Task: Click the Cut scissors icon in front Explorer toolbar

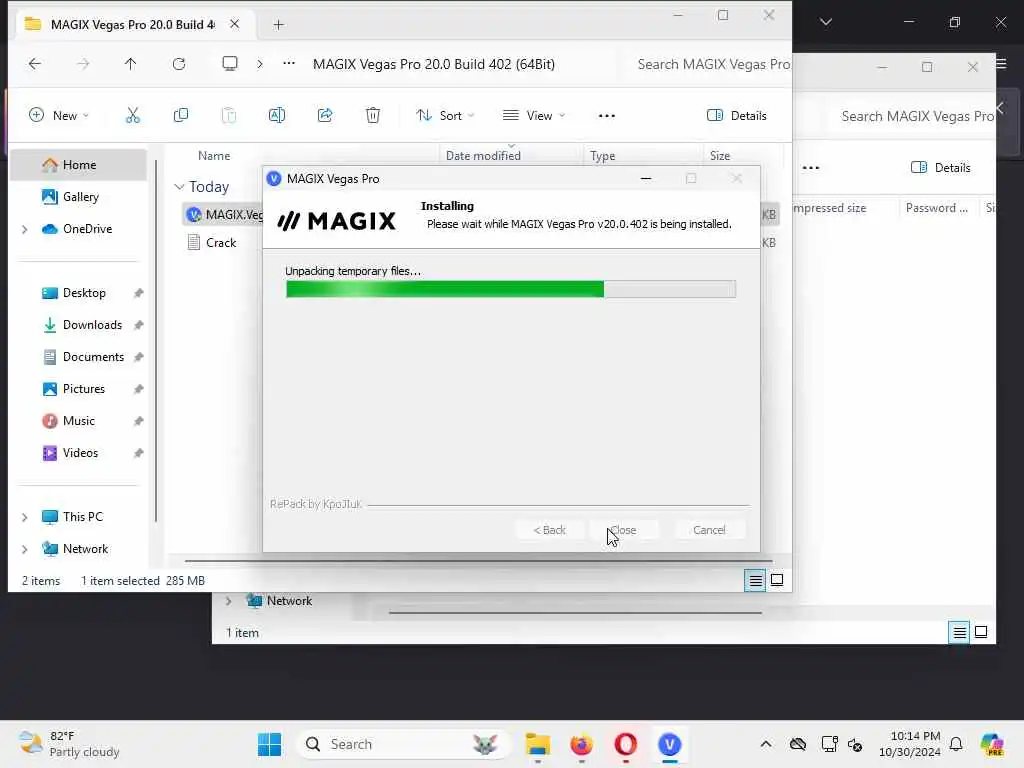Action: [x=133, y=116]
